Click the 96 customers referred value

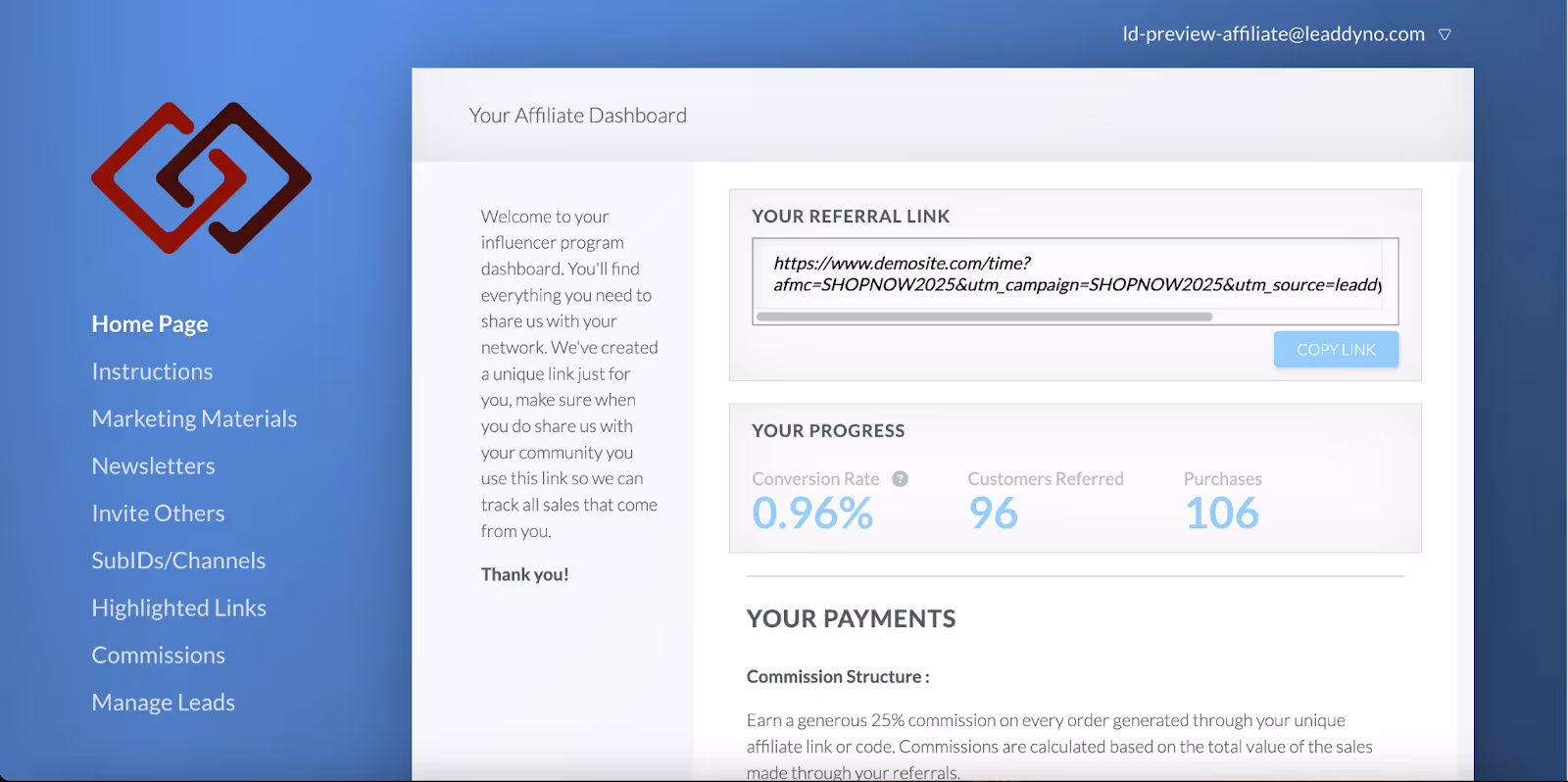[993, 513]
